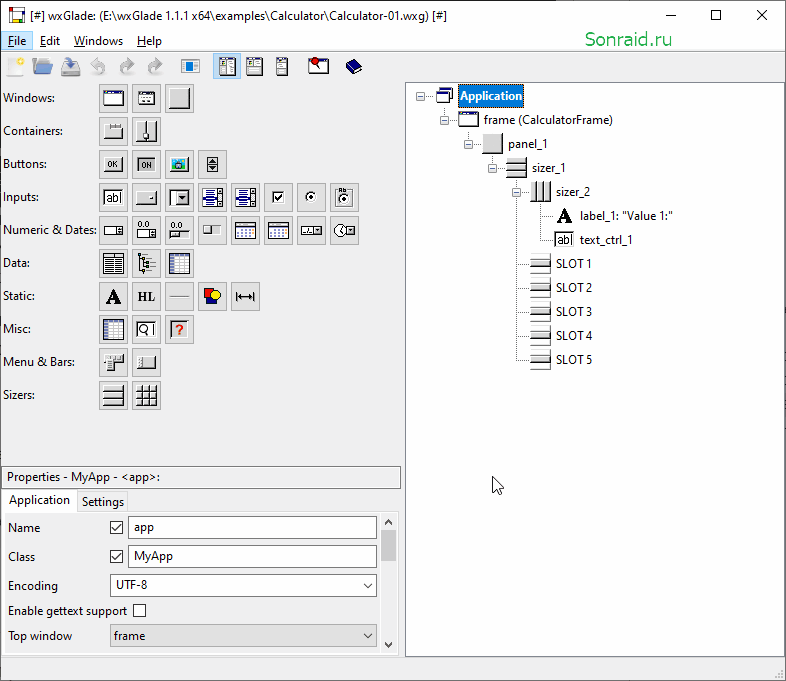Add a Static Bitmap widget
This screenshot has width=786, height=681.
(x=213, y=297)
